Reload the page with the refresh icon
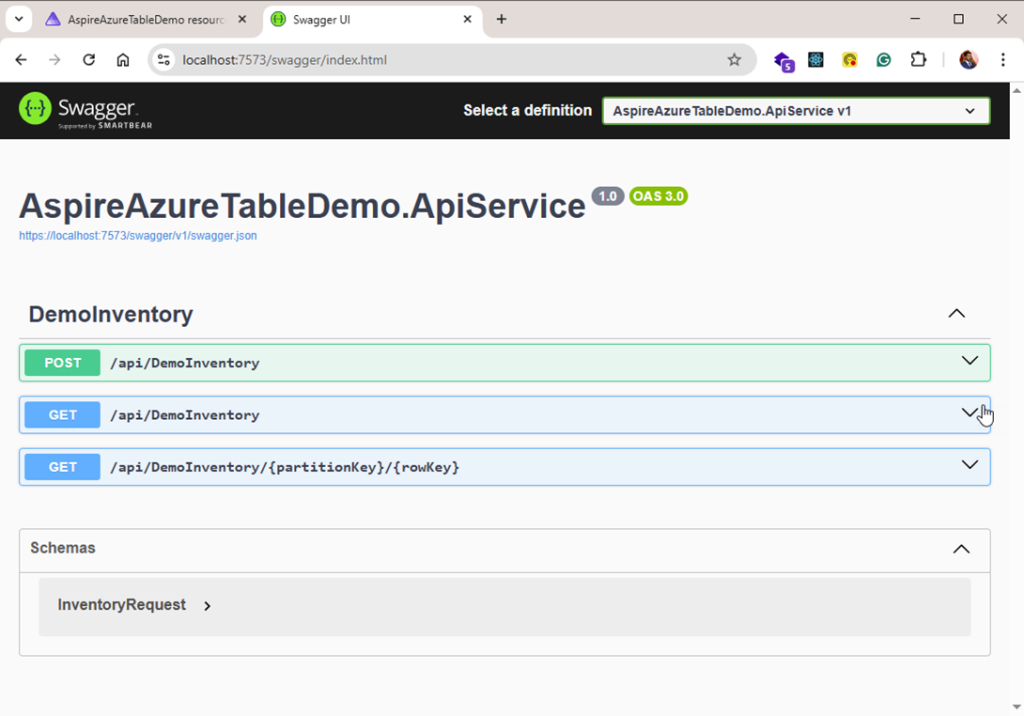Image resolution: width=1024 pixels, height=716 pixels. (88, 60)
